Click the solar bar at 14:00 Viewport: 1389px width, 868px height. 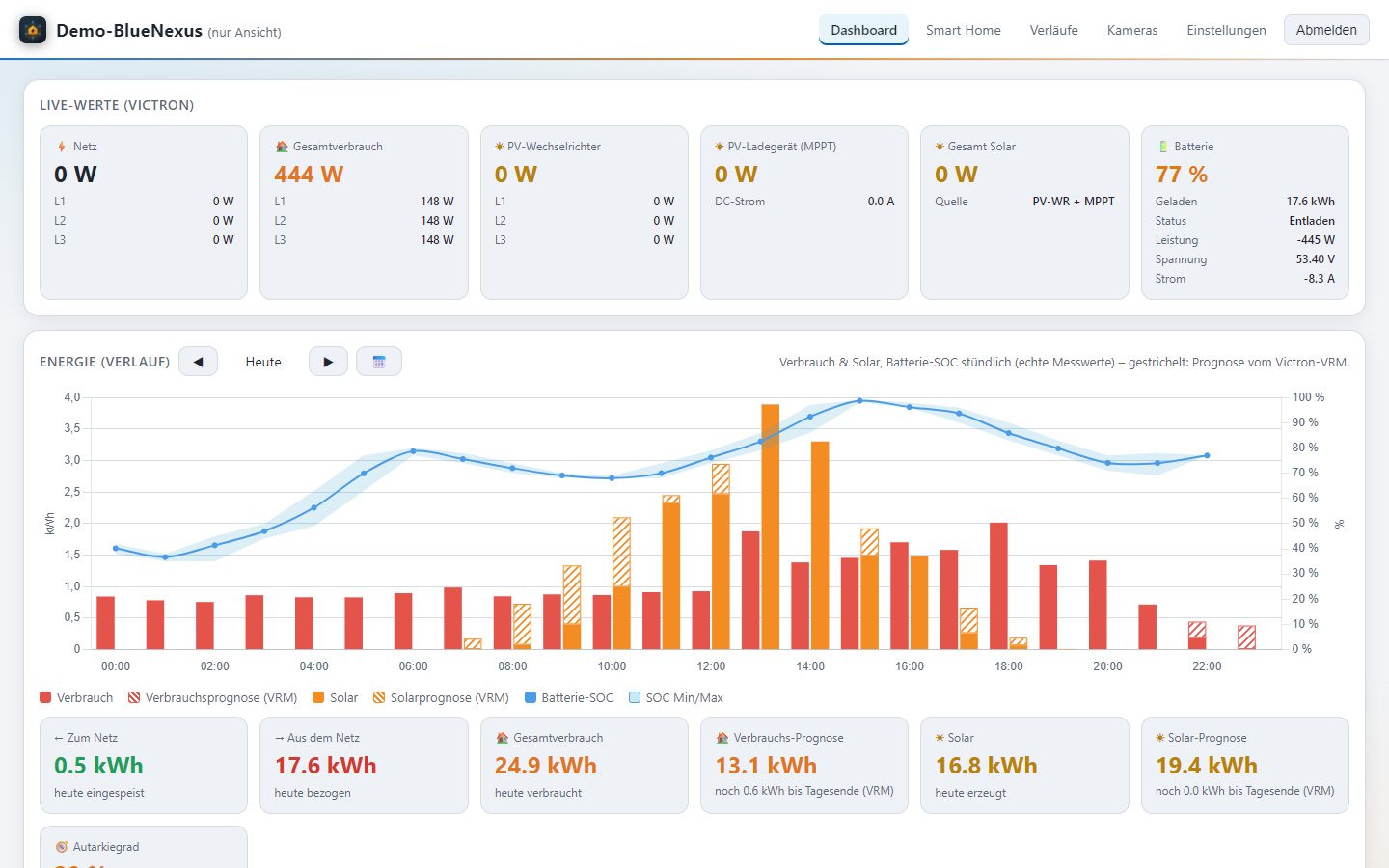coord(820,545)
